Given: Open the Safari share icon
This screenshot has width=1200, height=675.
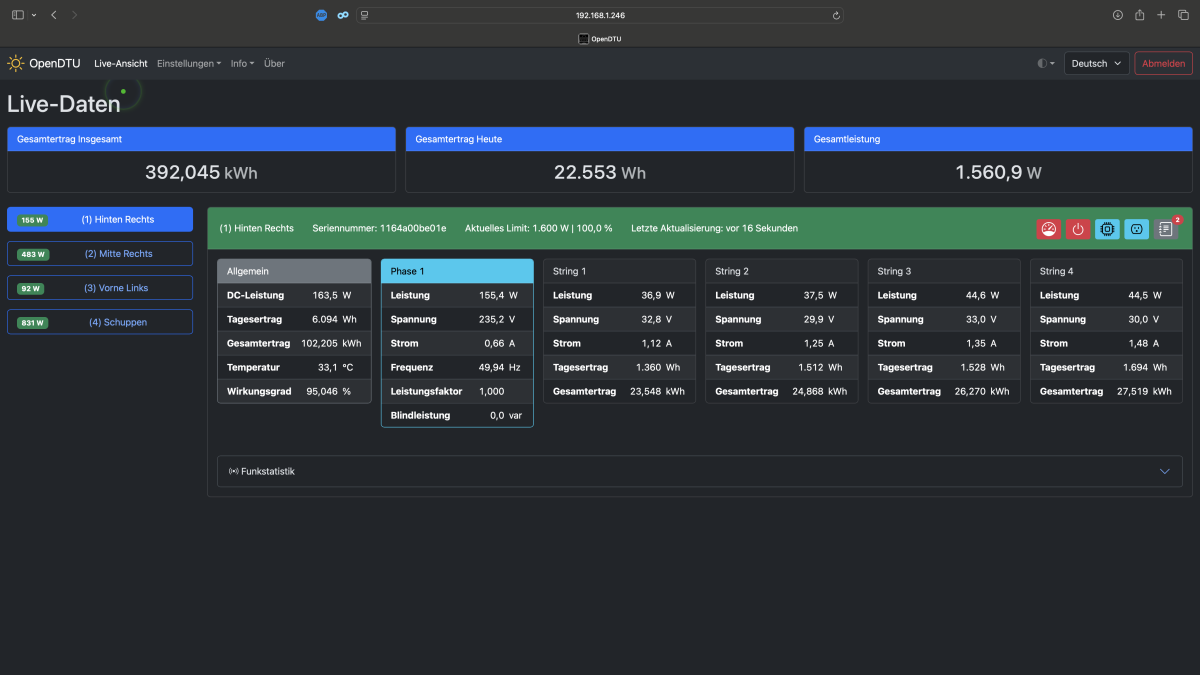Looking at the screenshot, I should click(1139, 15).
